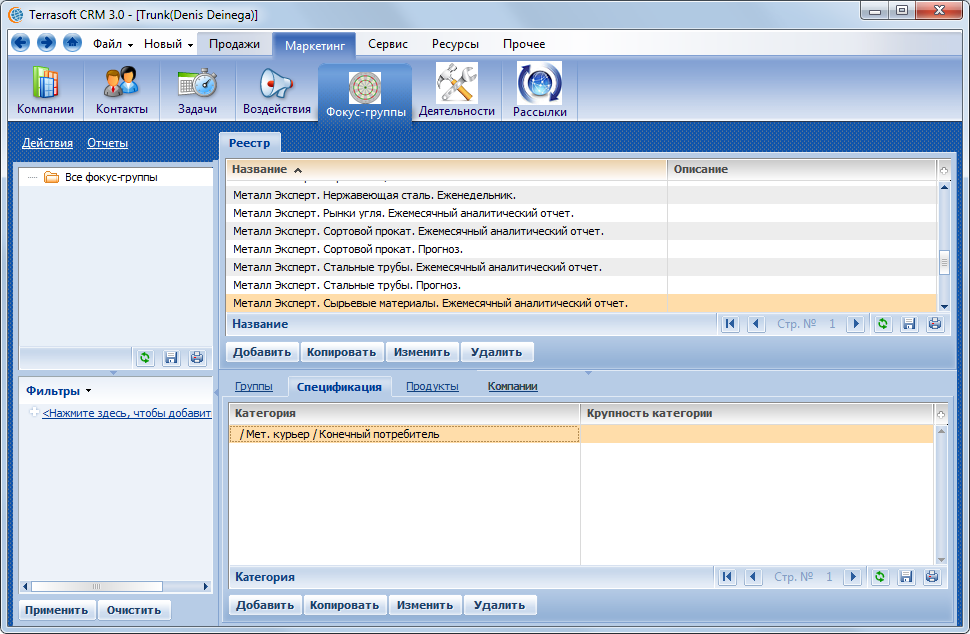Open the Задачи section
The height and width of the screenshot is (634, 970).
pyautogui.click(x=197, y=91)
